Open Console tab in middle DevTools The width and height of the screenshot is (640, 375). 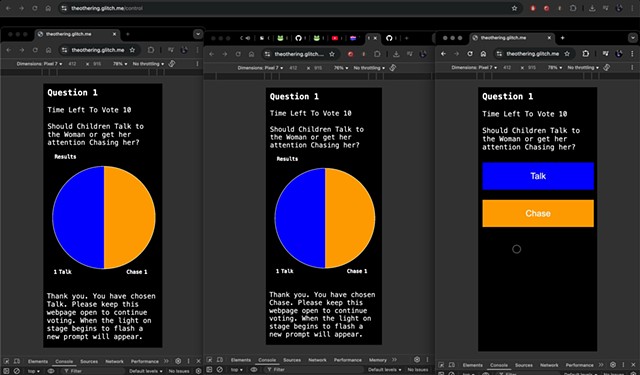[x=267, y=360]
